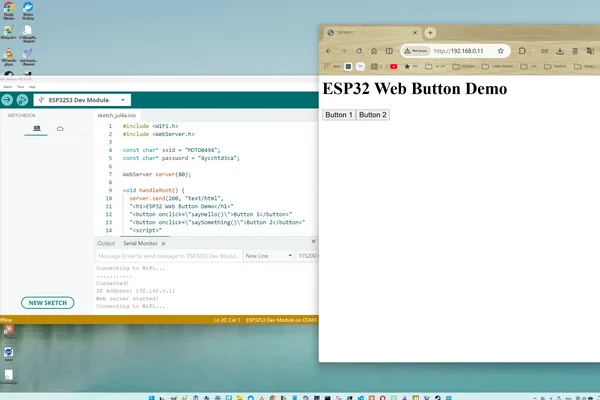Click the Arduino Upload arrow button
600x400 pixels.
pos(7,100)
